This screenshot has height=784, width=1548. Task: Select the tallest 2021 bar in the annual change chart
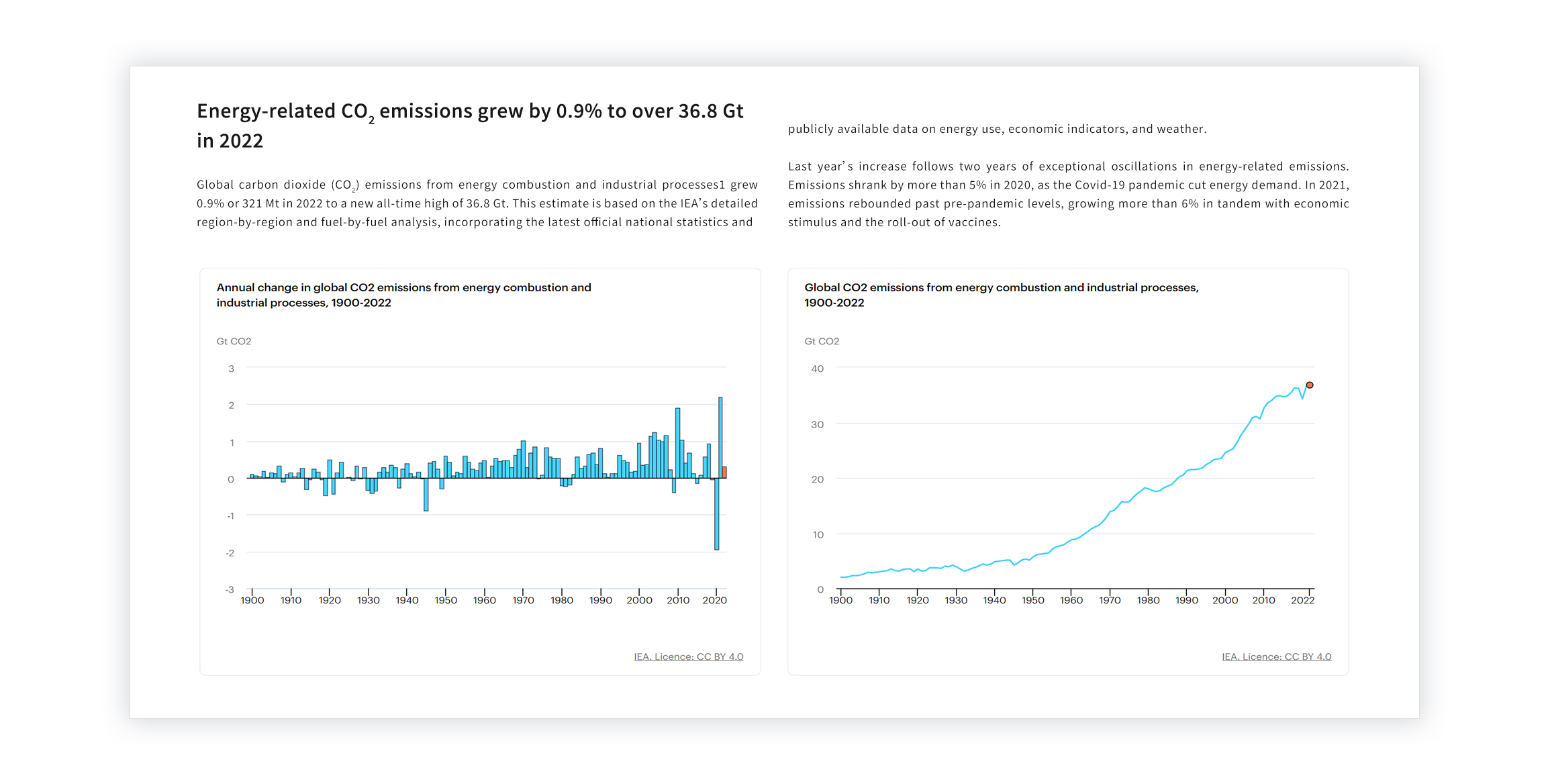pyautogui.click(x=720, y=438)
